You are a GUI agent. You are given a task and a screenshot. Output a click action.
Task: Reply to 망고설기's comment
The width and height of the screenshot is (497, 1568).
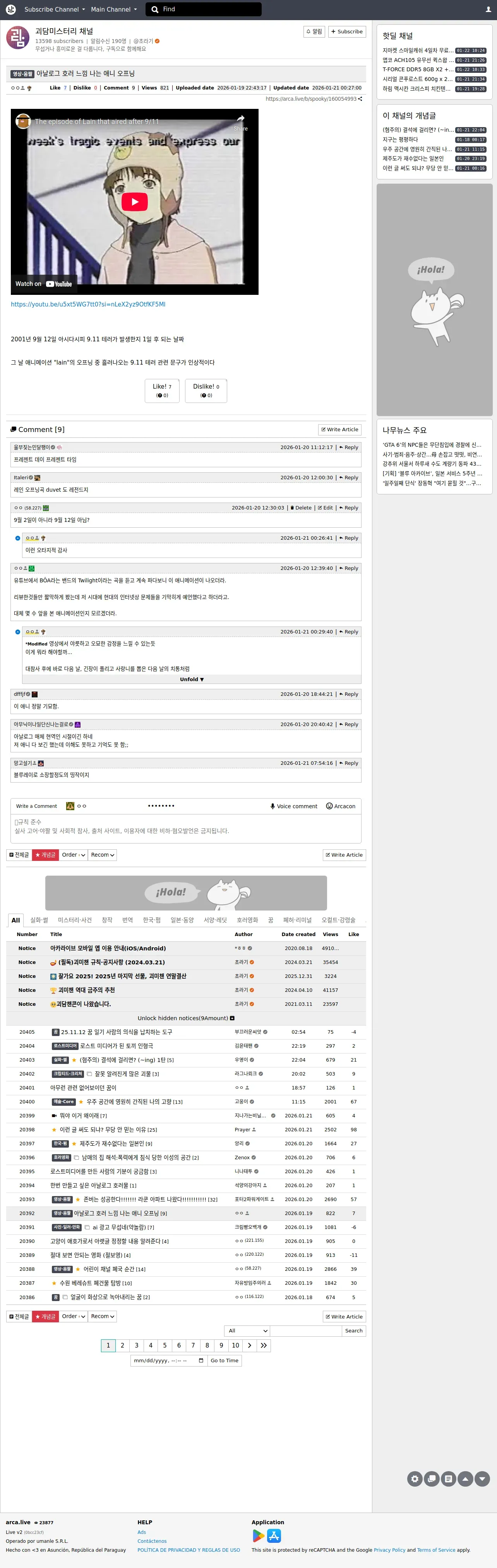pyautogui.click(x=349, y=763)
